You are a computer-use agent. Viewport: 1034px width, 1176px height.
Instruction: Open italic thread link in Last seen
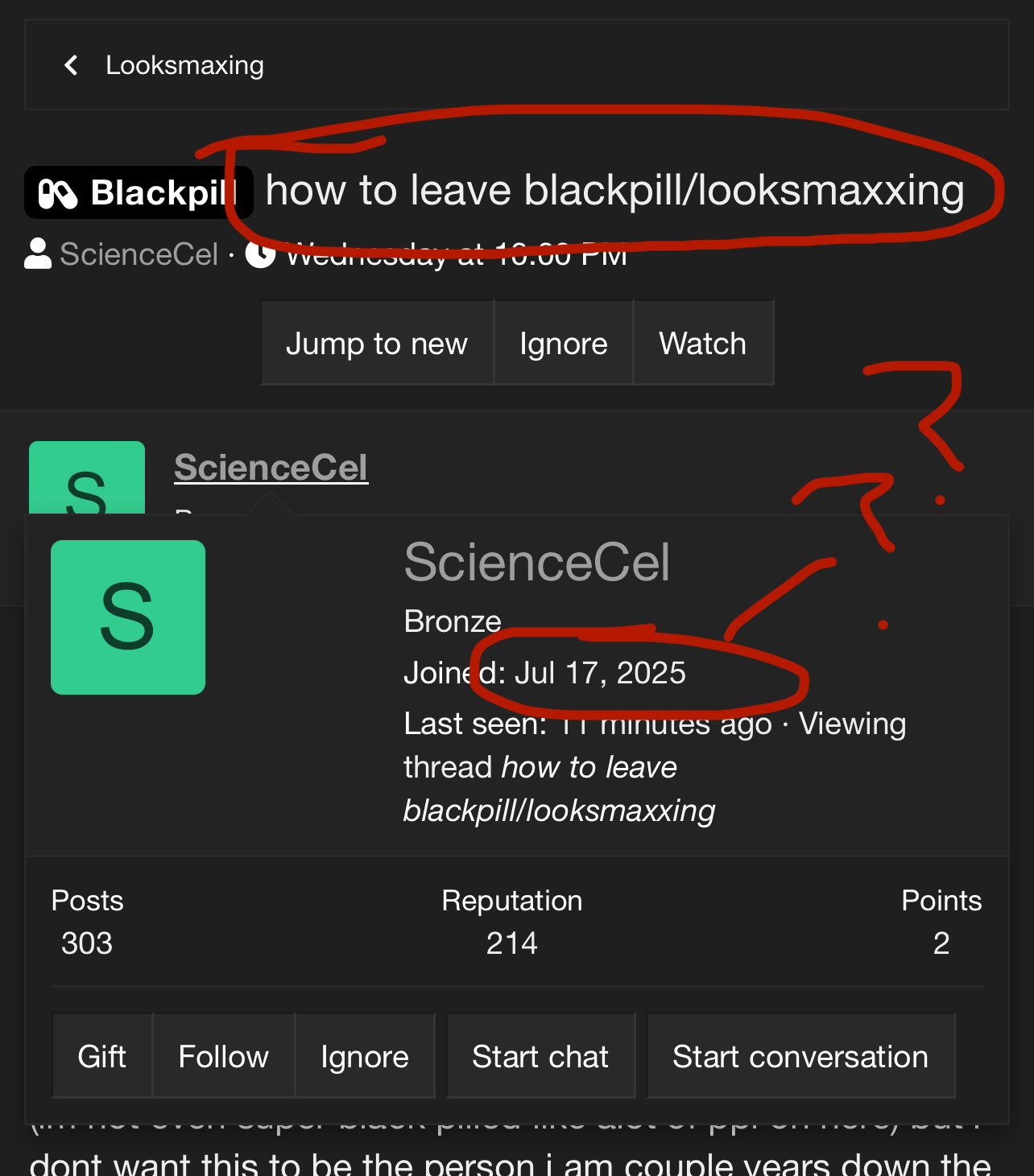(559, 789)
